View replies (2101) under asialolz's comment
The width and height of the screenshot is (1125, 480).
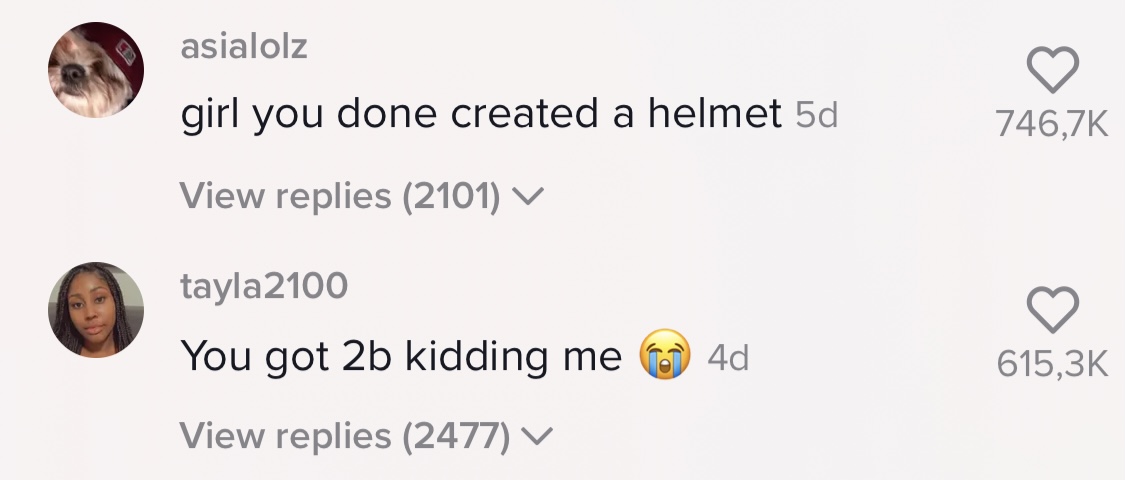coord(340,196)
